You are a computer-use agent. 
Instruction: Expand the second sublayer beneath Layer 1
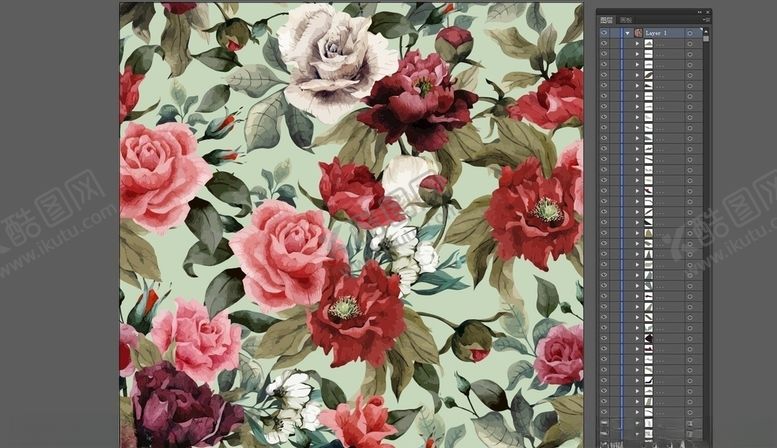pyautogui.click(x=637, y=55)
